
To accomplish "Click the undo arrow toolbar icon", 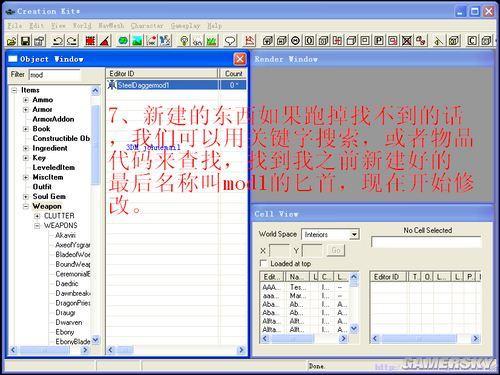I will 58,41.
